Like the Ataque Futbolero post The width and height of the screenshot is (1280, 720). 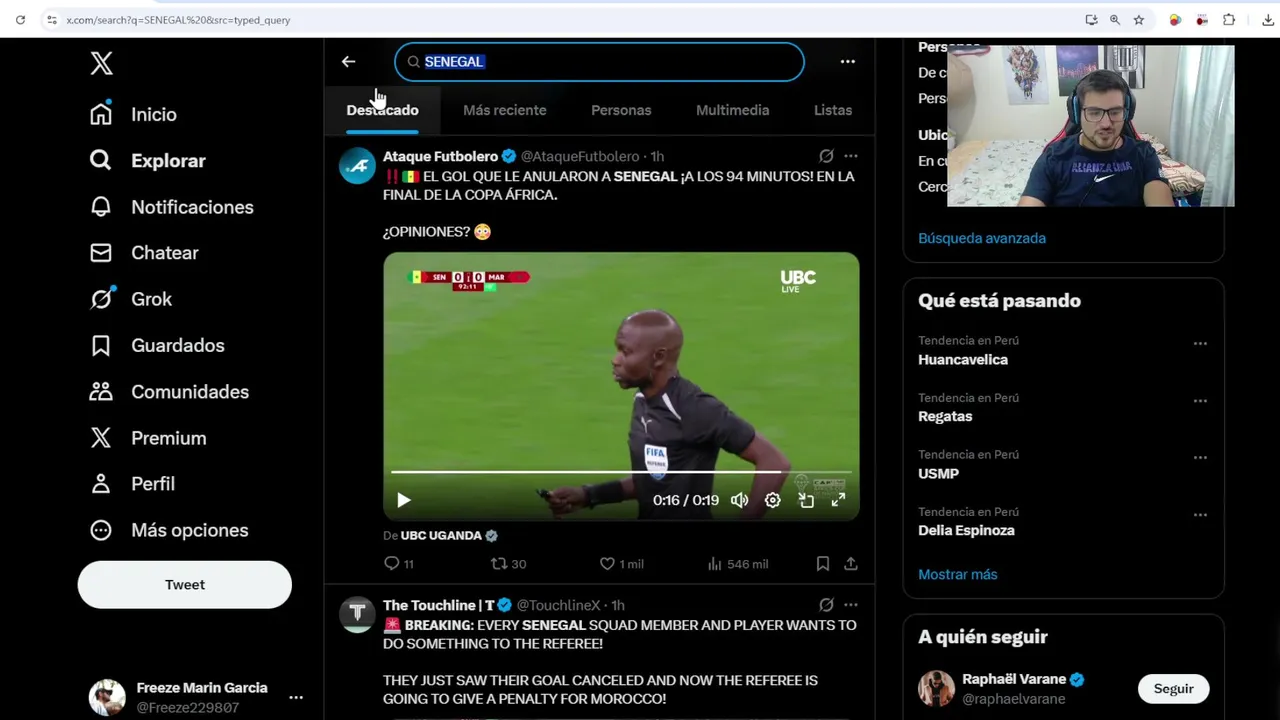point(621,564)
